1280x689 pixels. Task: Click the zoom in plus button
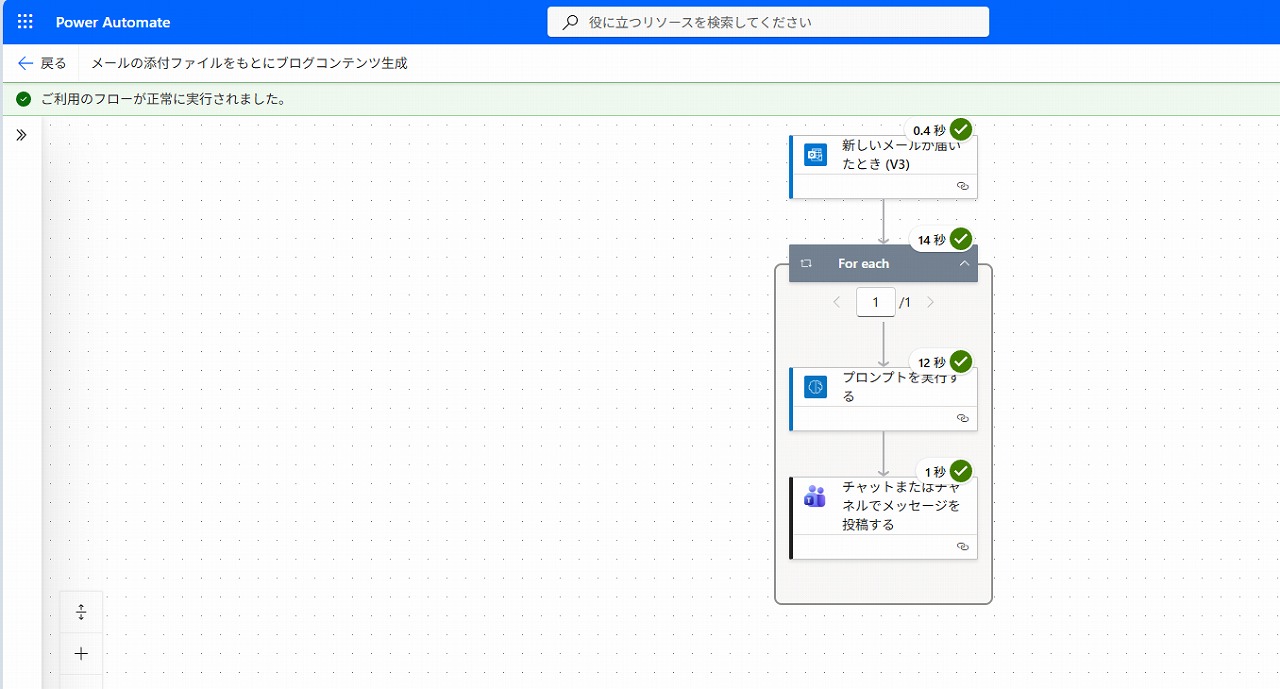point(82,654)
